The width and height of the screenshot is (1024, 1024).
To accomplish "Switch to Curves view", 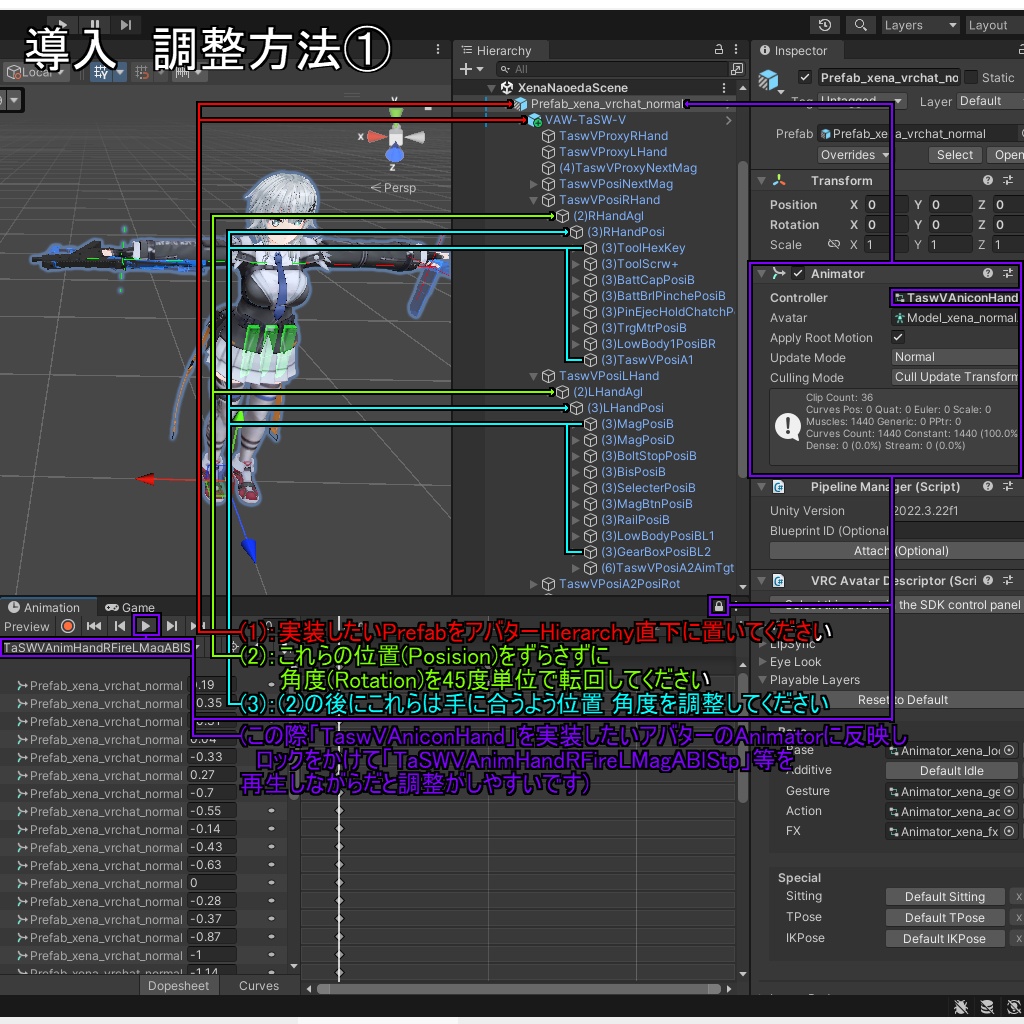I will (259, 985).
